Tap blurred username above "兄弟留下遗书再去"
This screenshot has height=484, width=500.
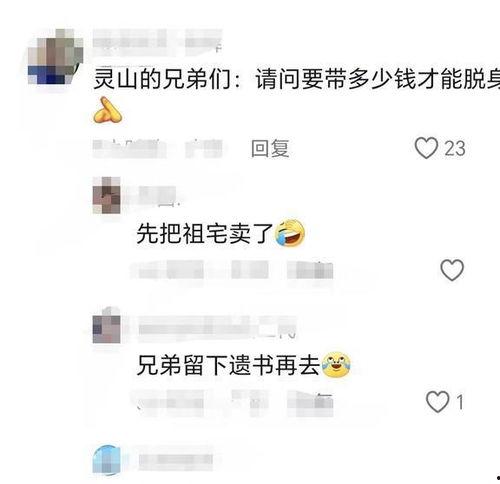pyautogui.click(x=217, y=328)
